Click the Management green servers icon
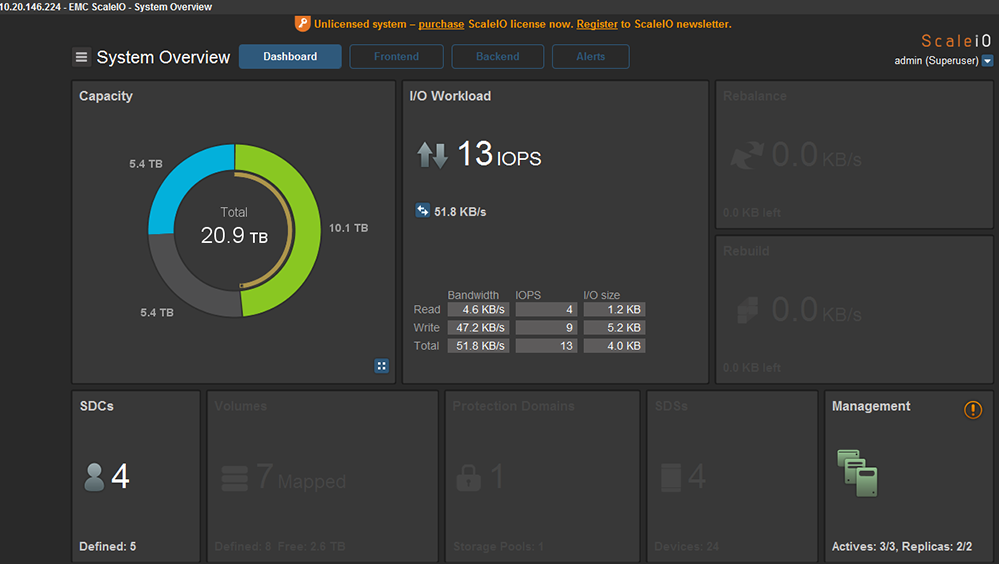 (x=857, y=473)
